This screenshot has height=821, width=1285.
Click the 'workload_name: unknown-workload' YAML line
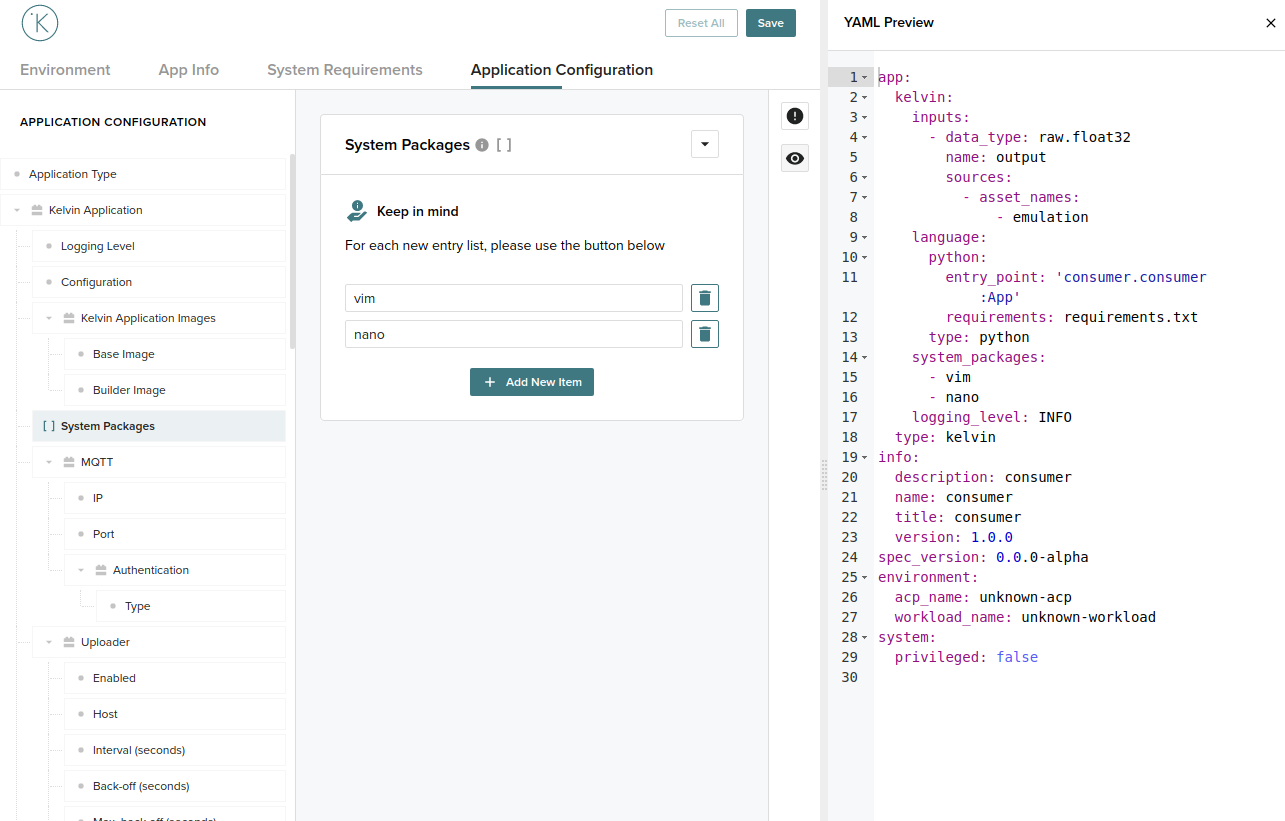(x=1025, y=617)
